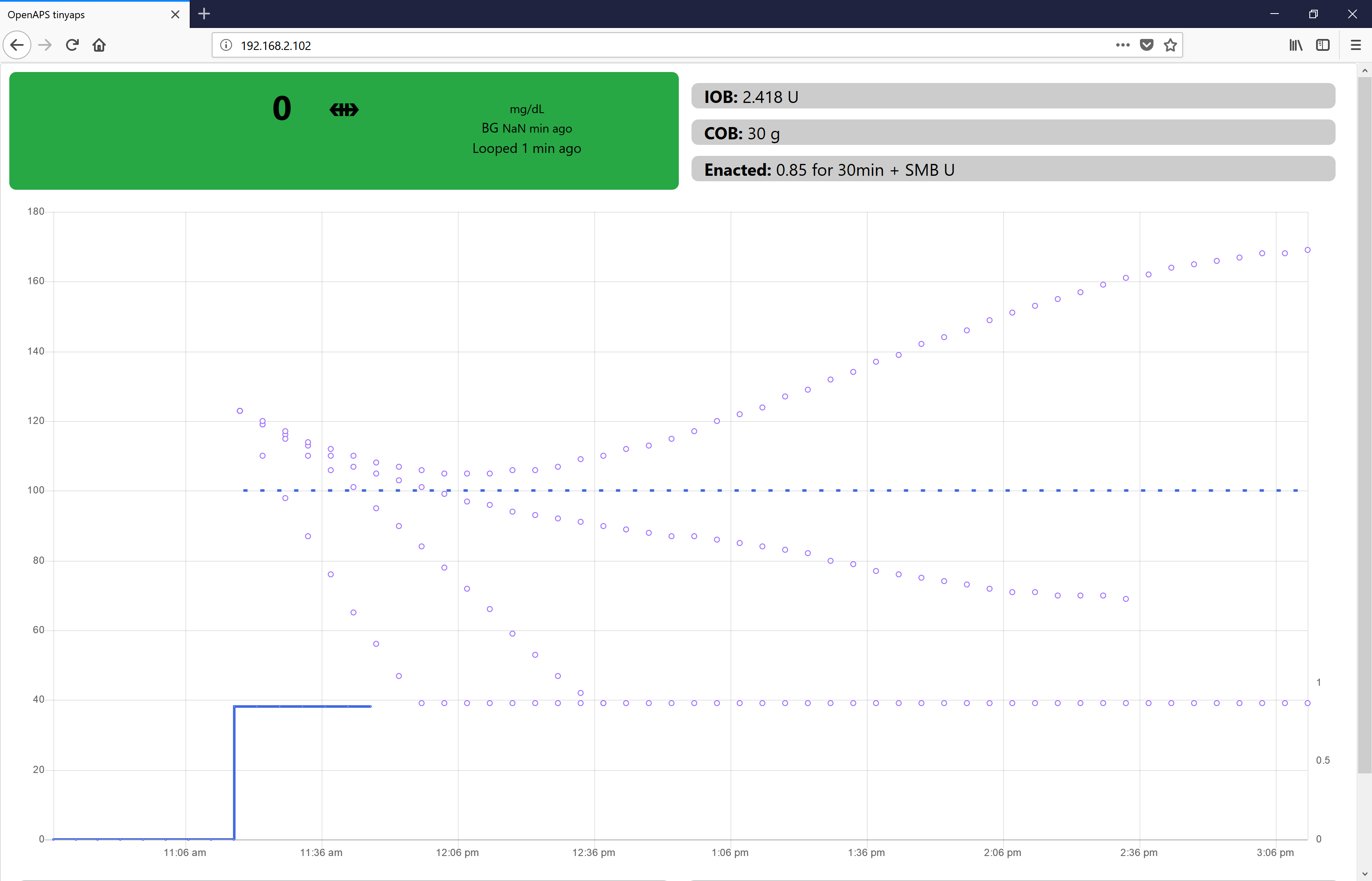Open site information icon in address bar
1372x881 pixels.
[226, 45]
